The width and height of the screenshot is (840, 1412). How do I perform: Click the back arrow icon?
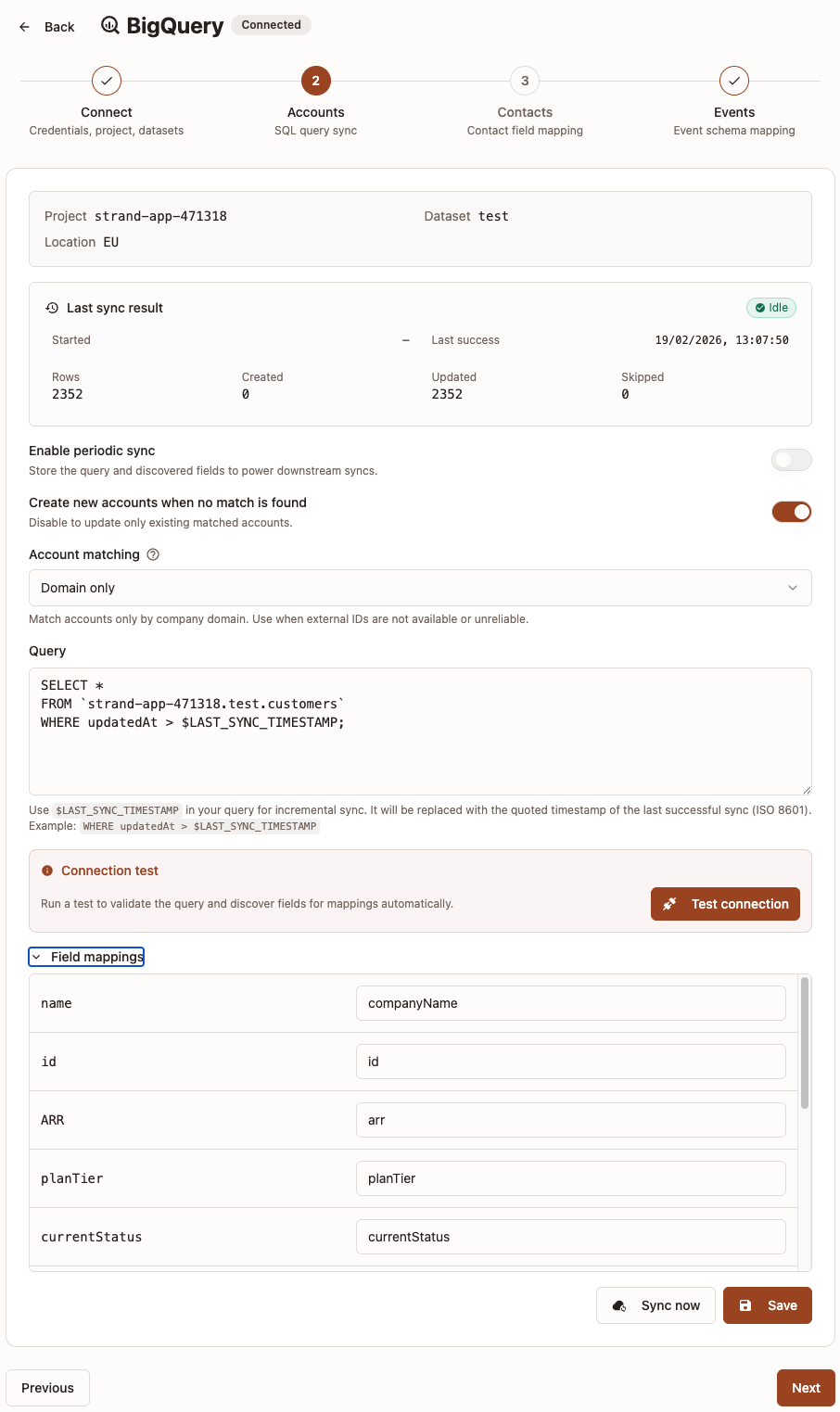24,27
